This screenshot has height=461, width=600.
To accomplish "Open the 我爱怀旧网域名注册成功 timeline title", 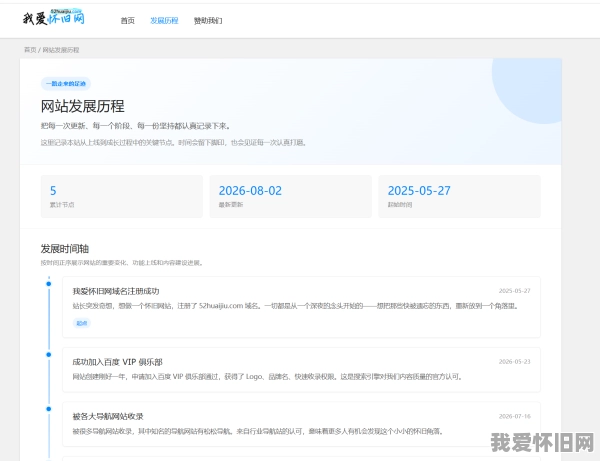I will (x=116, y=291).
